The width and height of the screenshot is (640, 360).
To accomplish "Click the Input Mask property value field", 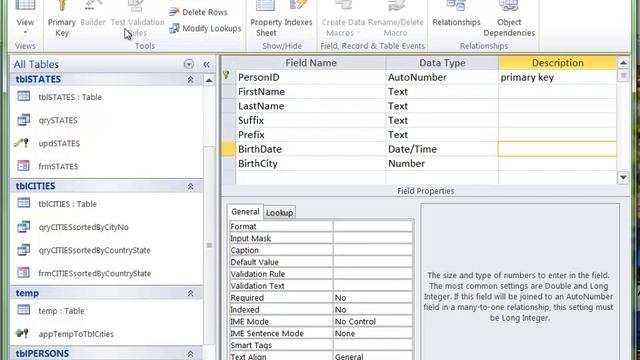I will (373, 238).
